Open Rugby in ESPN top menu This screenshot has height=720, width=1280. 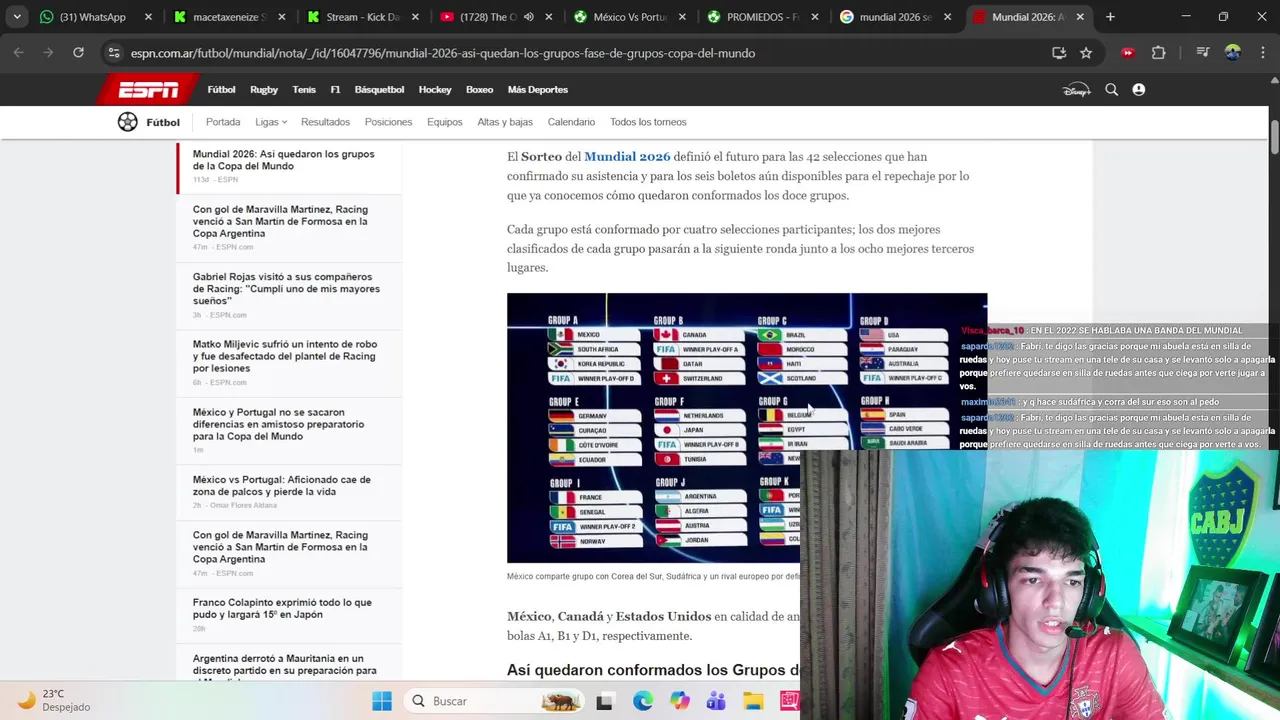coord(264,90)
